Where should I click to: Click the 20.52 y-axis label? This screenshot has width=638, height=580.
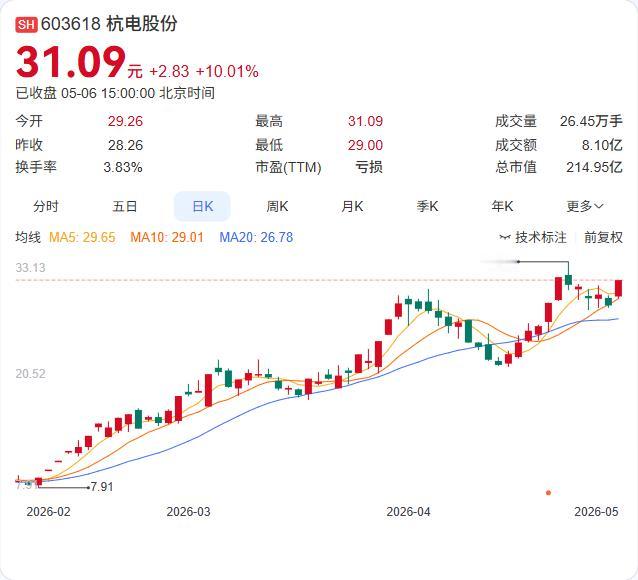tap(31, 373)
